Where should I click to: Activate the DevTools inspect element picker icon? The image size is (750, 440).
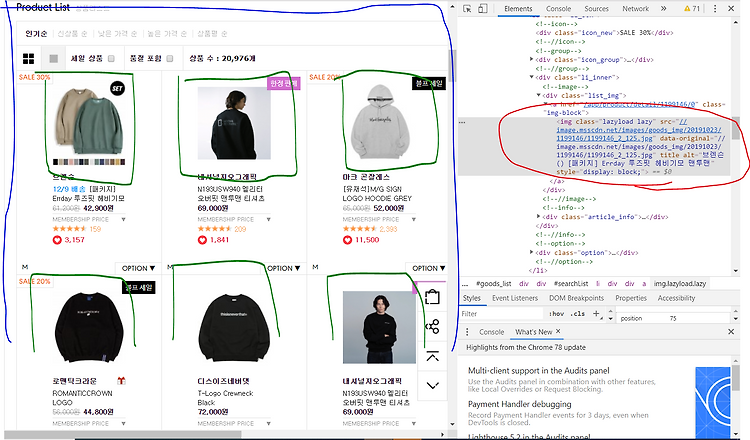point(467,9)
